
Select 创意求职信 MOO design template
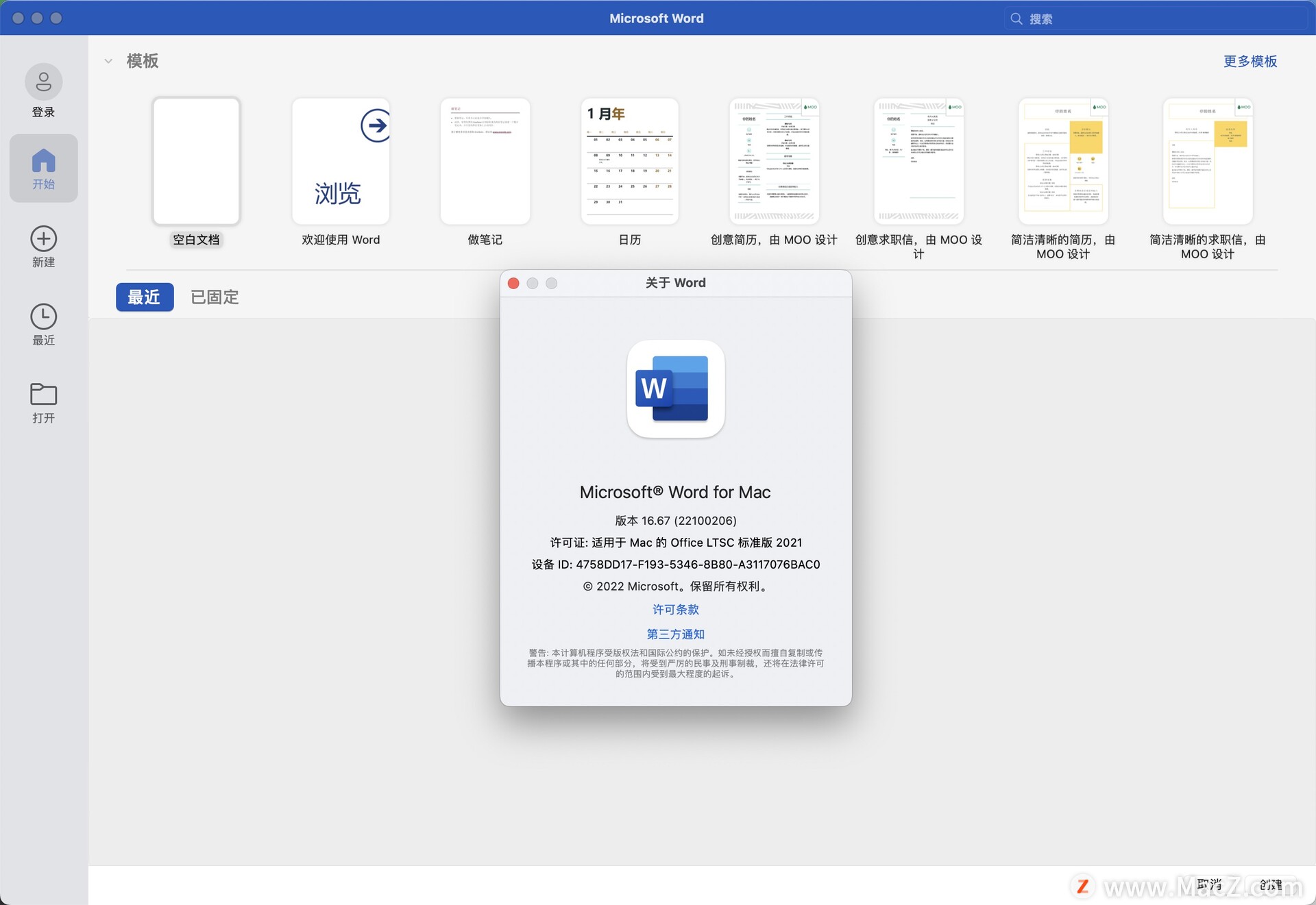click(918, 161)
